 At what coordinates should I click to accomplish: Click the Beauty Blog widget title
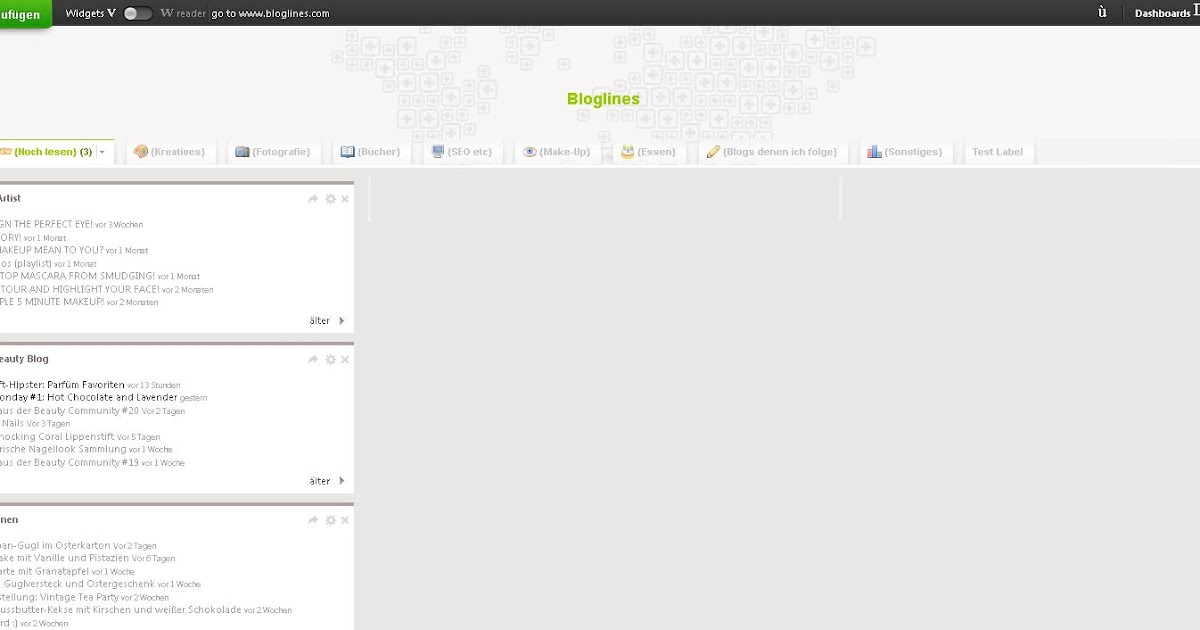[x=24, y=359]
